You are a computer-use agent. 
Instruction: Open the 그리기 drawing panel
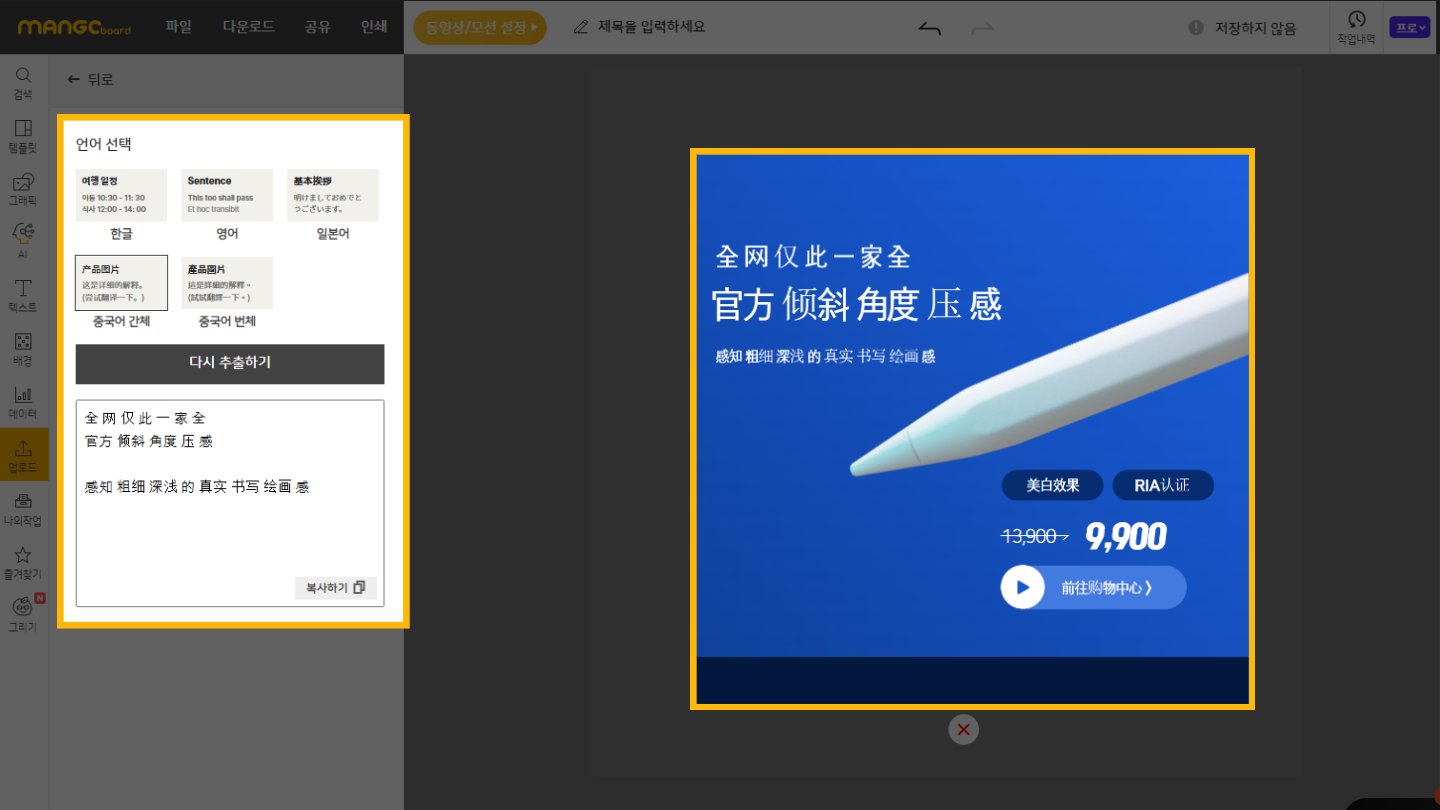click(23, 616)
